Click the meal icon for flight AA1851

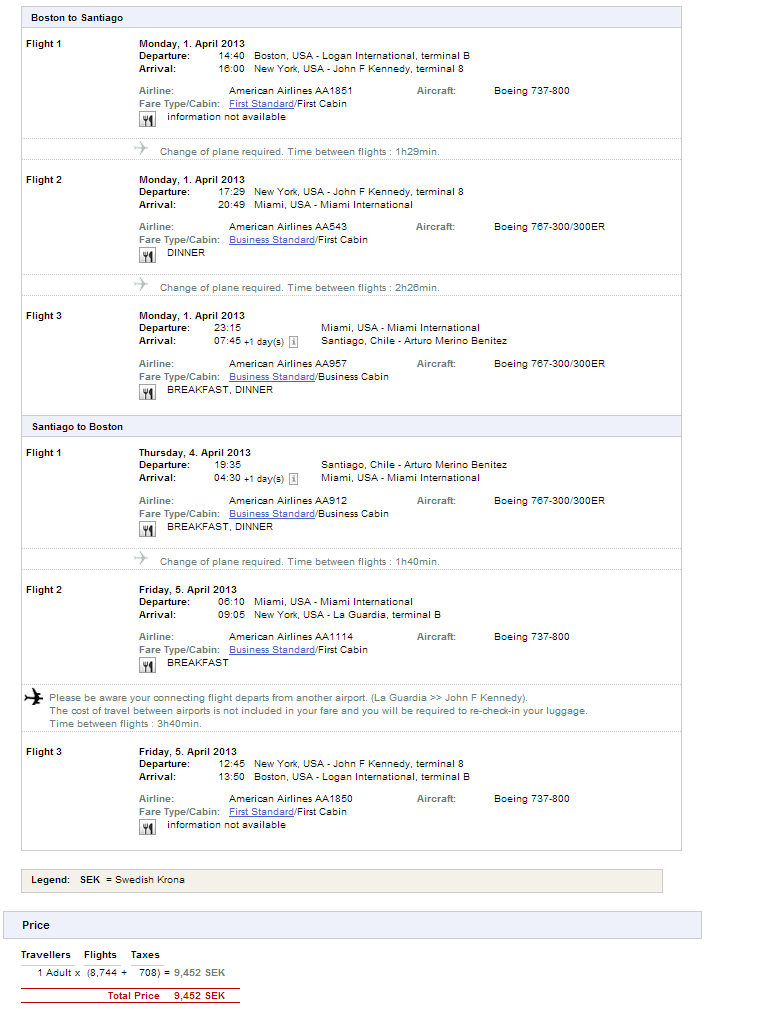point(147,119)
